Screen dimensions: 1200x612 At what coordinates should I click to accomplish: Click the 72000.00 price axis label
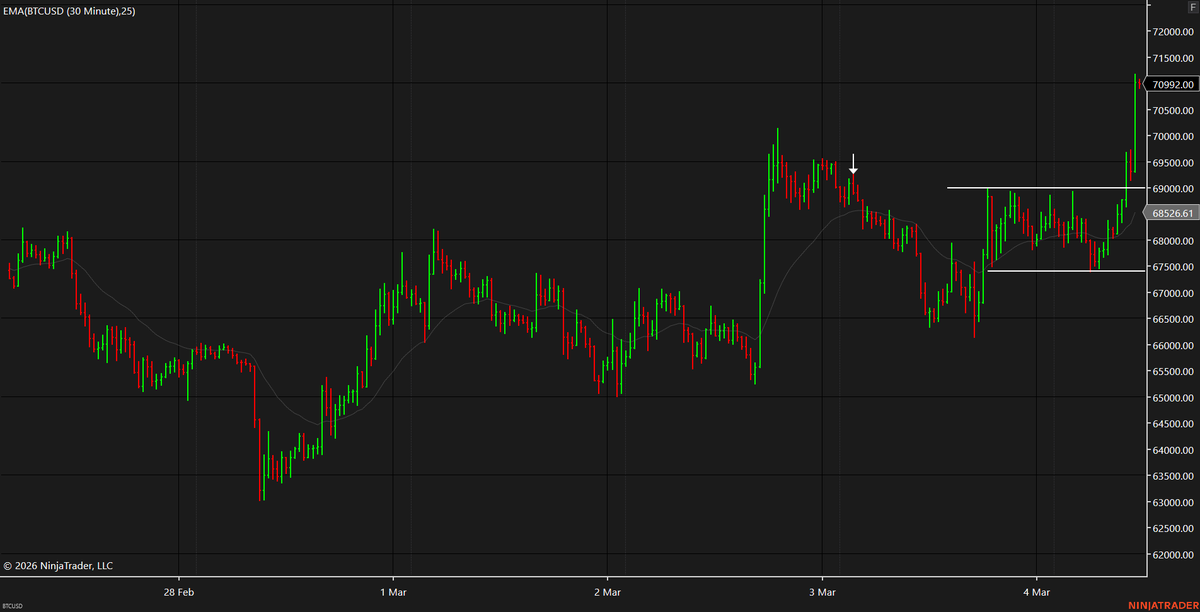point(1174,32)
